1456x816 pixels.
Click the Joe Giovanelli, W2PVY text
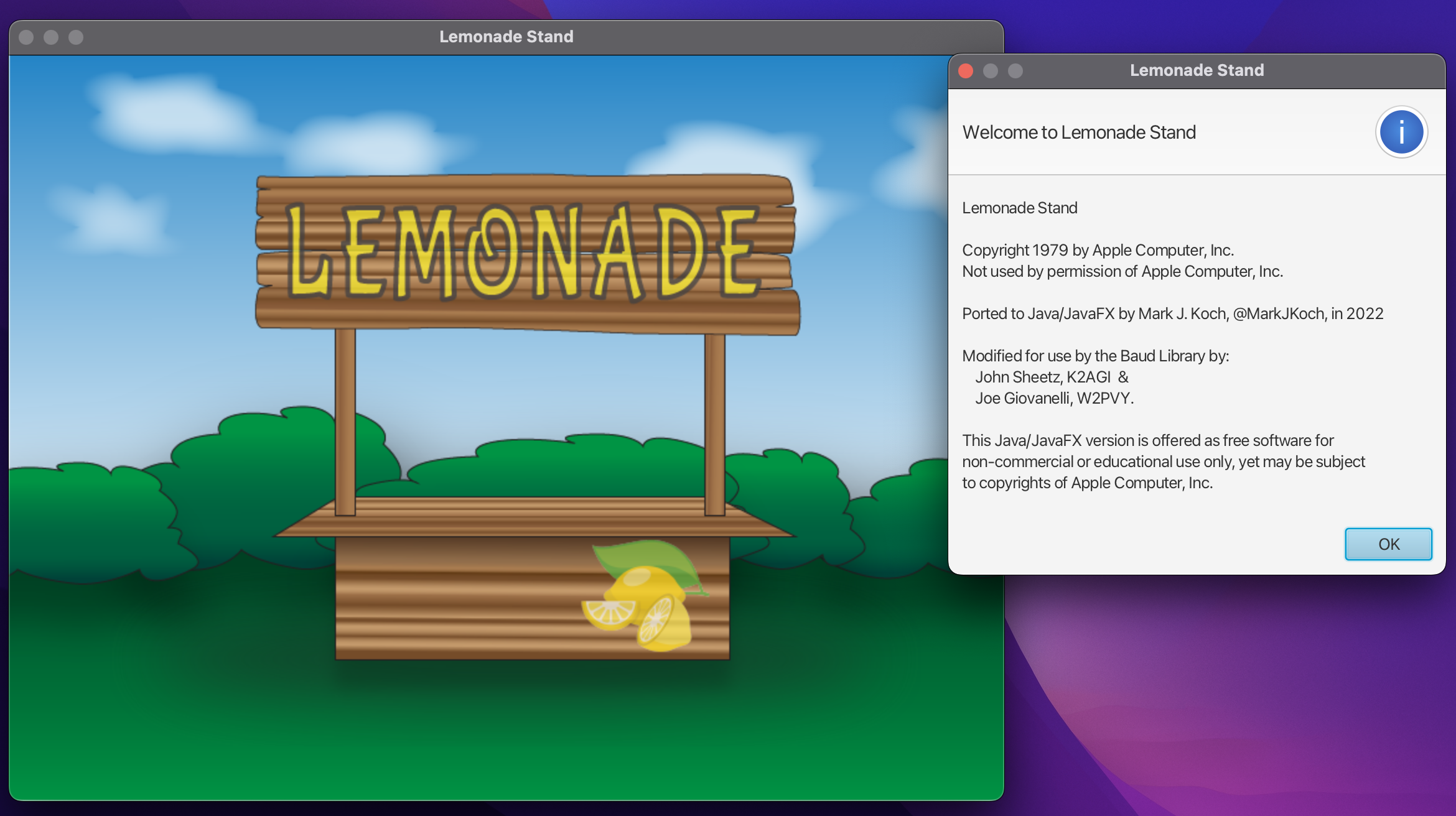pyautogui.click(x=1054, y=398)
